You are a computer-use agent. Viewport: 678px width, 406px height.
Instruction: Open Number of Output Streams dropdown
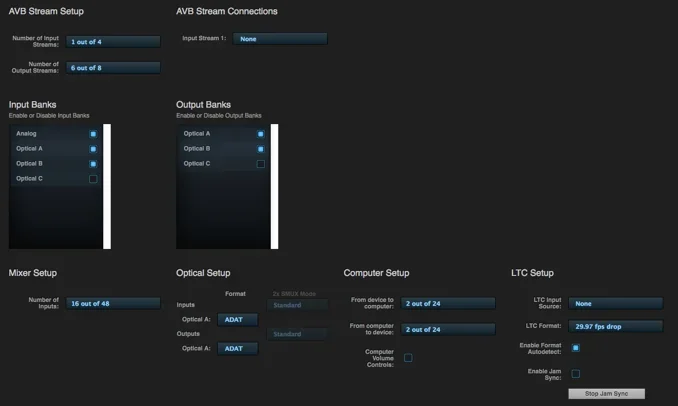113,68
